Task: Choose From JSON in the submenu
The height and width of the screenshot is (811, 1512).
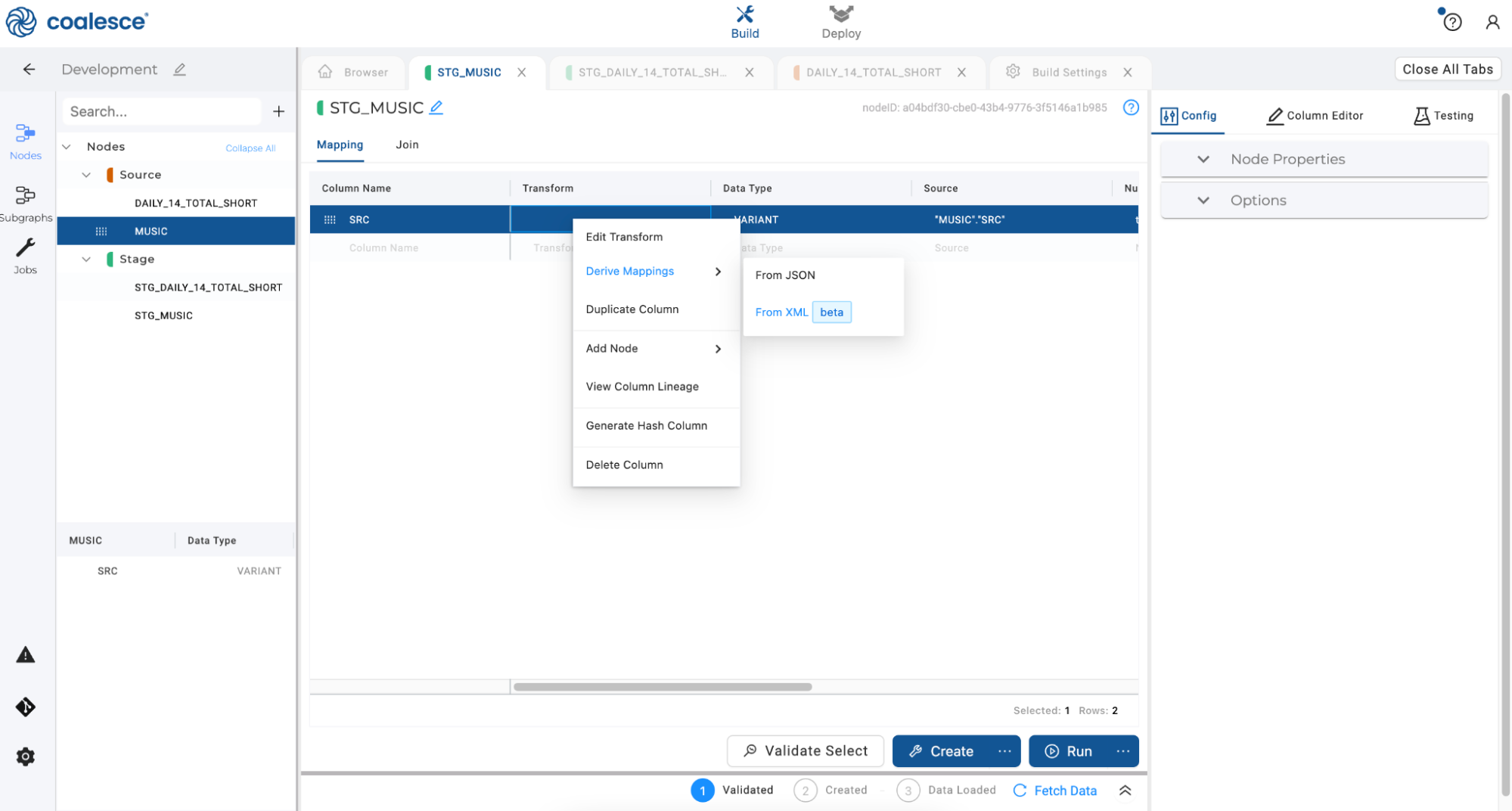Action: 784,275
